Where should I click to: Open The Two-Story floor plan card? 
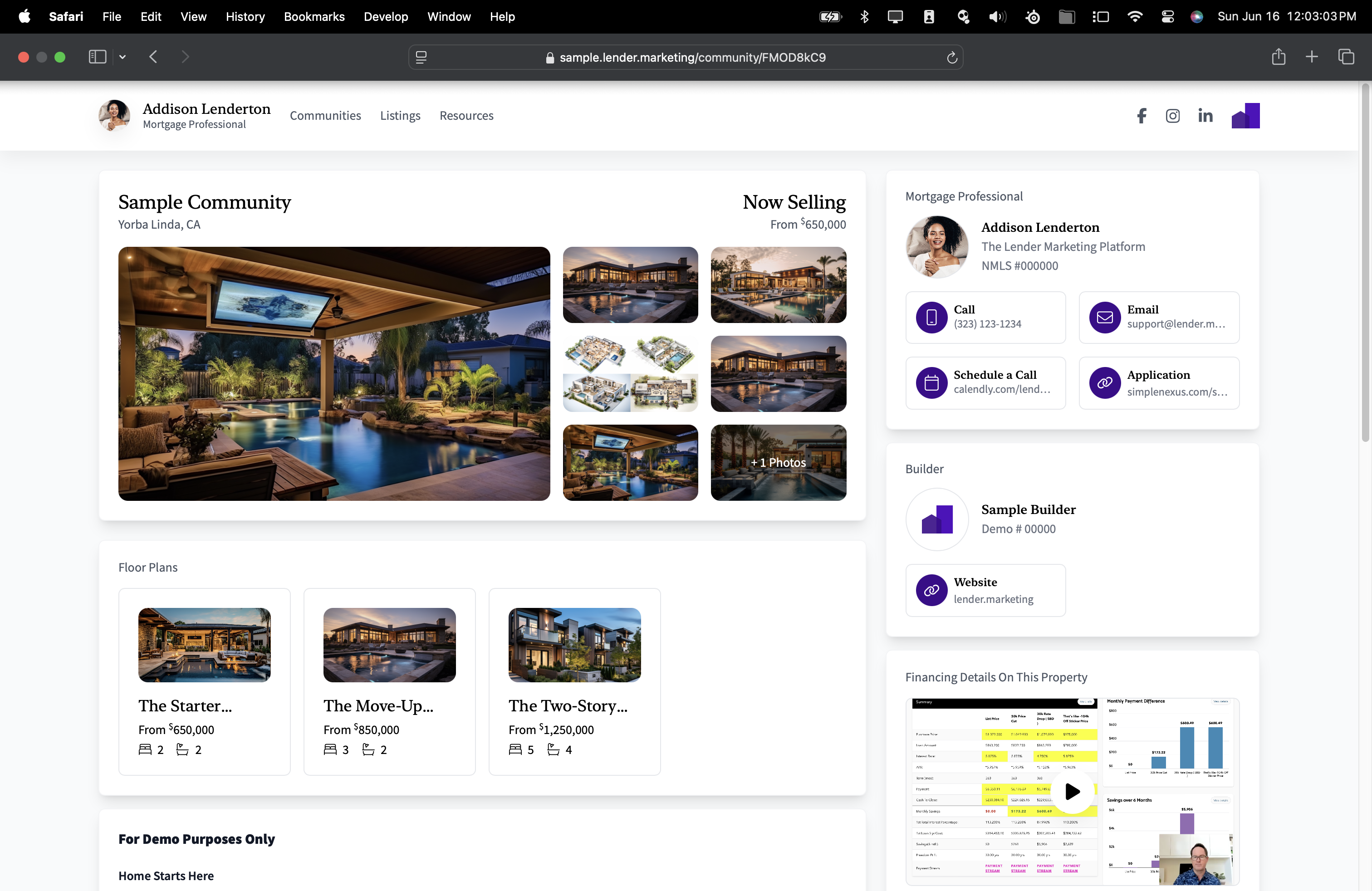coord(574,681)
